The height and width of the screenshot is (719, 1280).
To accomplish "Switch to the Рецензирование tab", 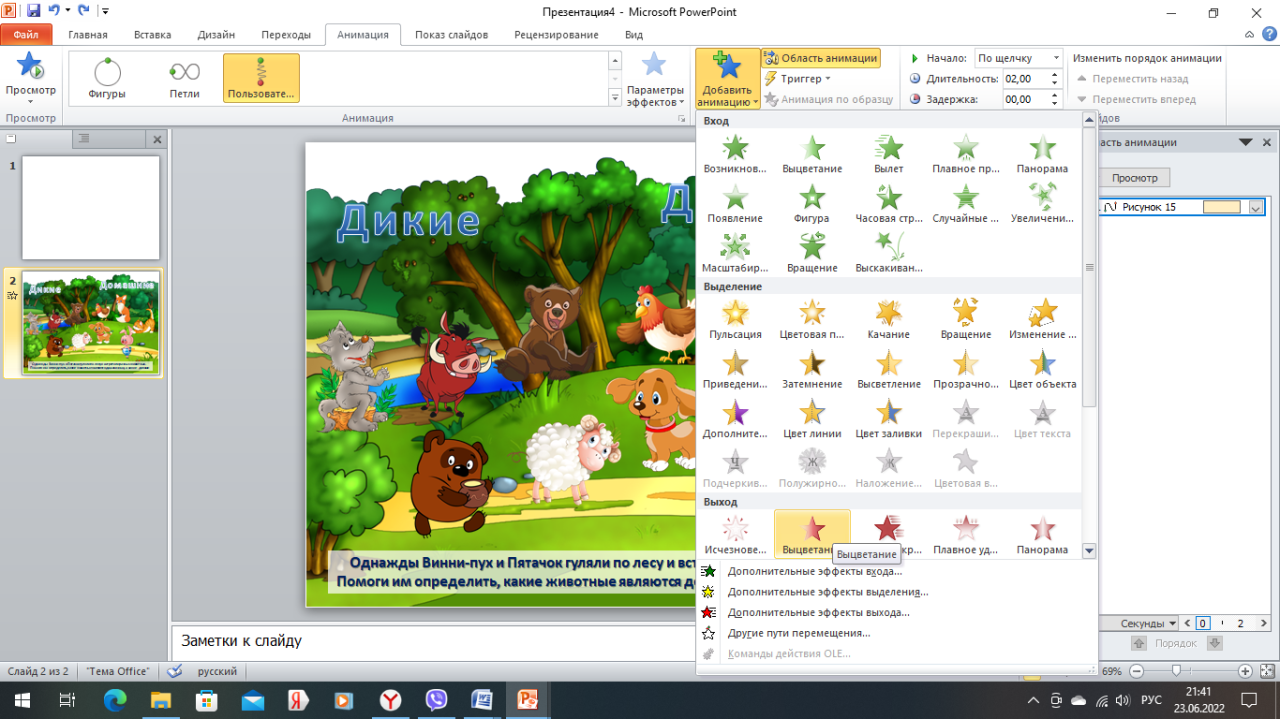I will pos(557,35).
